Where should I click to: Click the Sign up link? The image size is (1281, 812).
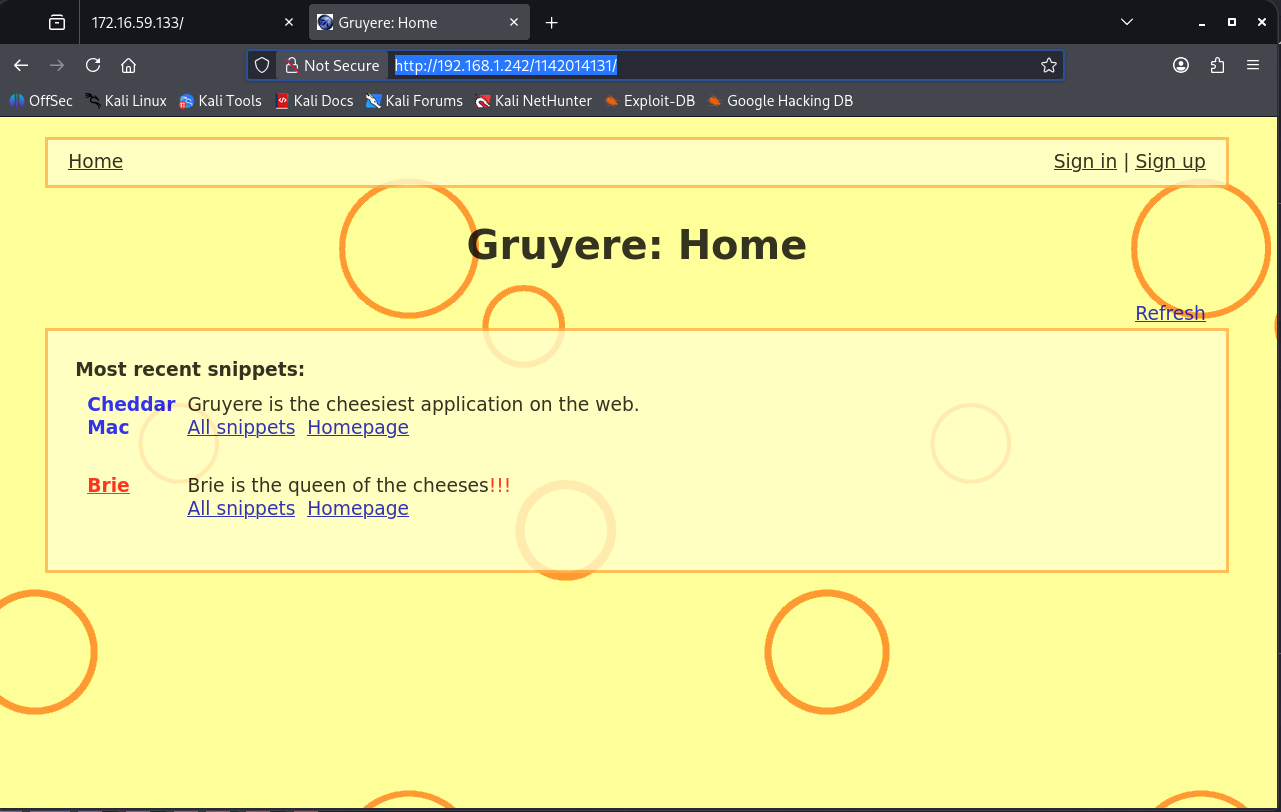coord(1170,161)
